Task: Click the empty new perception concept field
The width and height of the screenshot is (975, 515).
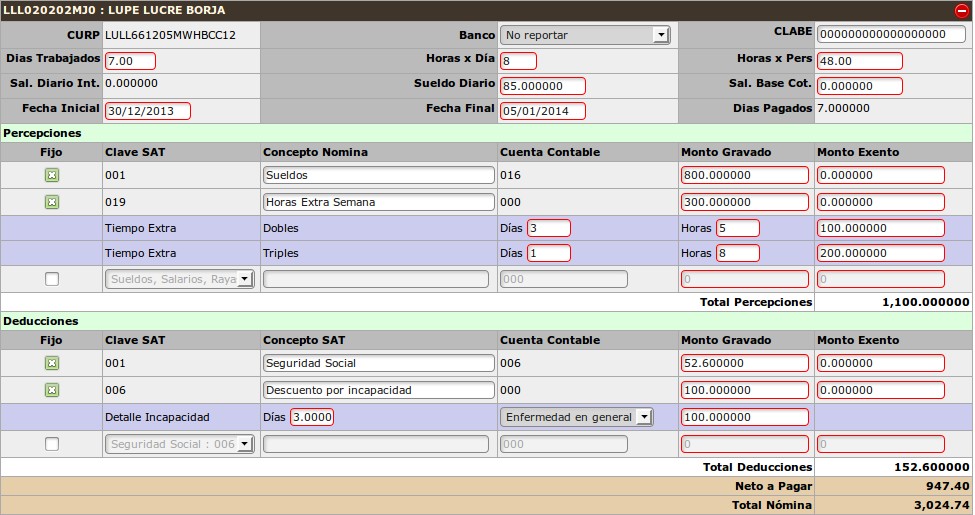Action: tap(376, 279)
